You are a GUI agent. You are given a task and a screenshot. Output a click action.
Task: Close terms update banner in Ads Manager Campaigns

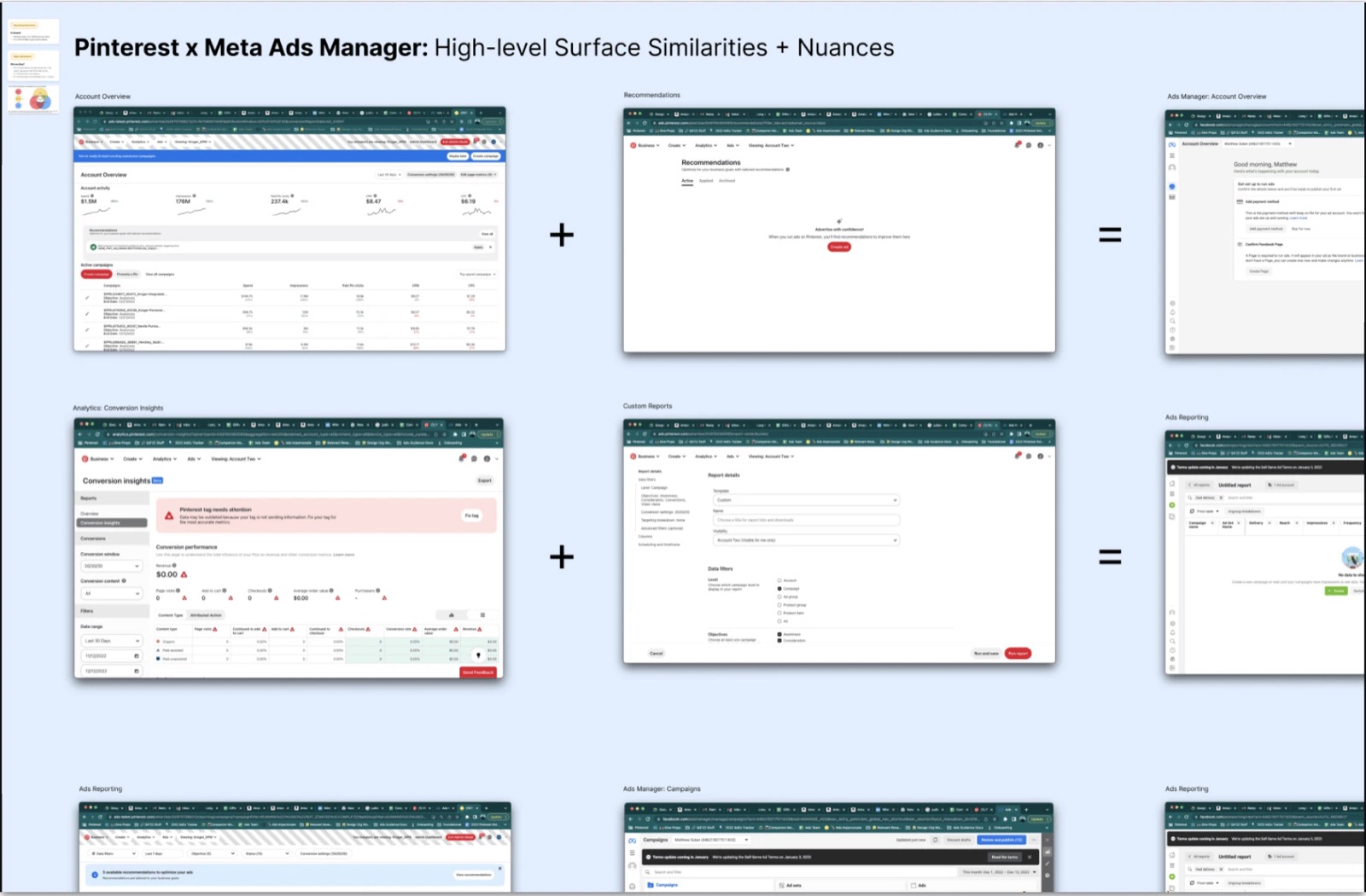point(1030,857)
